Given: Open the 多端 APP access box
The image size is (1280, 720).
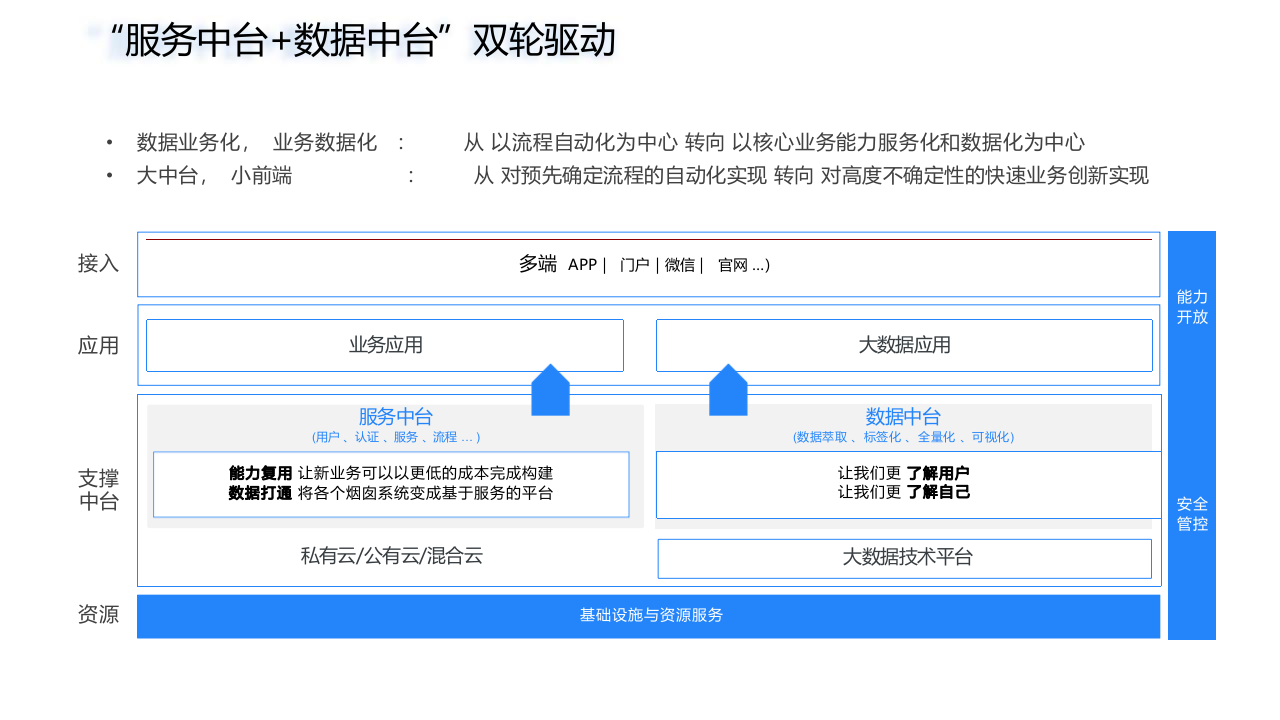Looking at the screenshot, I should coord(649,264).
